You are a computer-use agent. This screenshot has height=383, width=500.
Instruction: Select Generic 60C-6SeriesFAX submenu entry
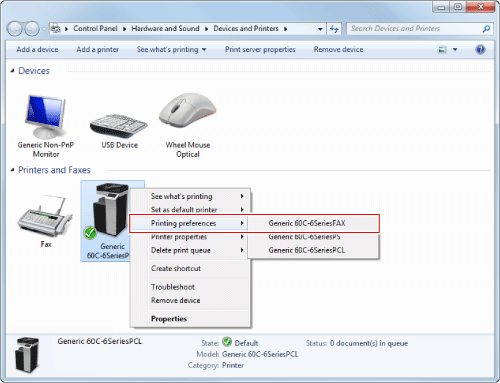(x=313, y=223)
